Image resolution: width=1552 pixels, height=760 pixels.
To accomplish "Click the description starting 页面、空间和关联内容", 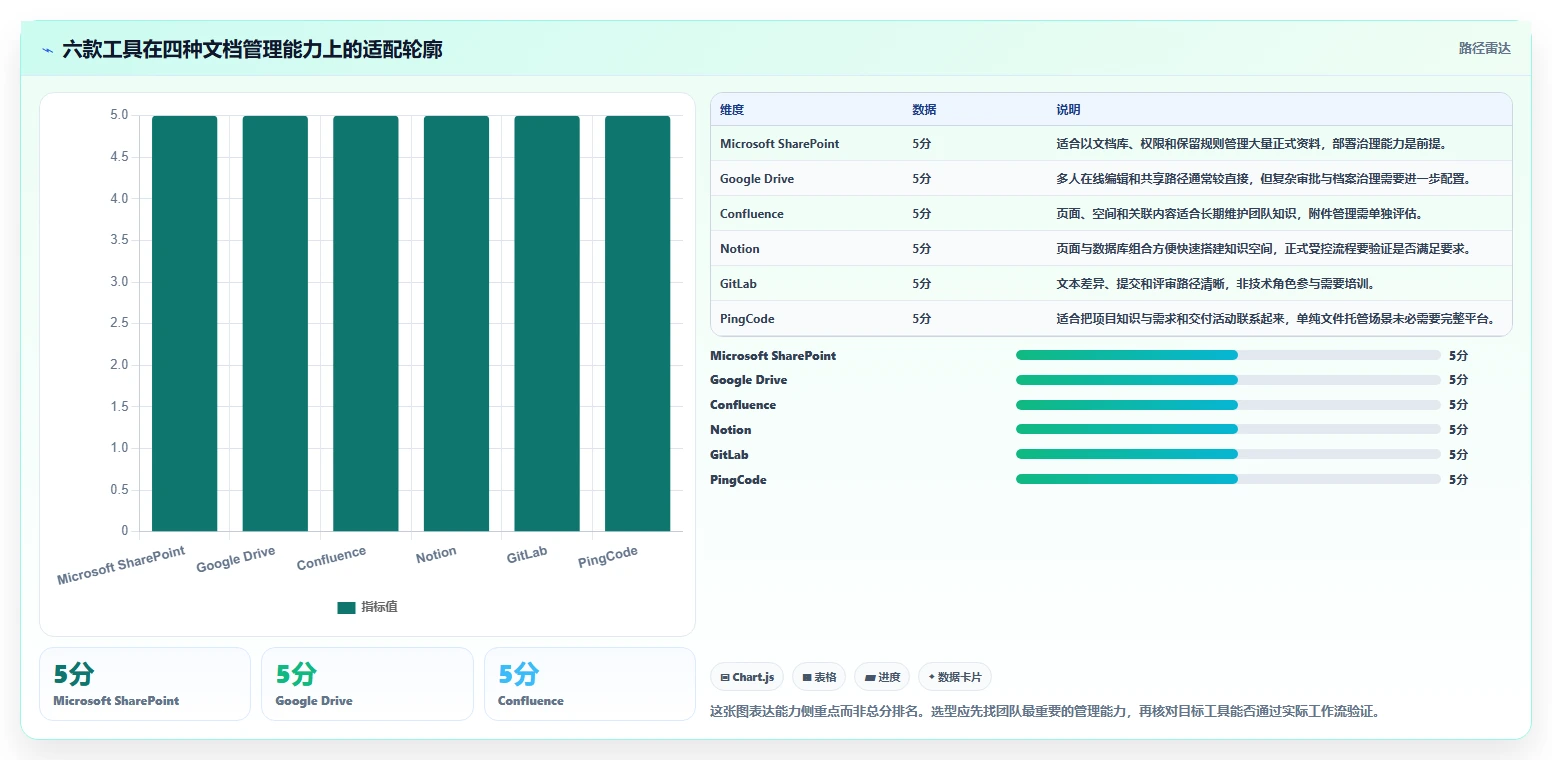I will pyautogui.click(x=1240, y=214).
